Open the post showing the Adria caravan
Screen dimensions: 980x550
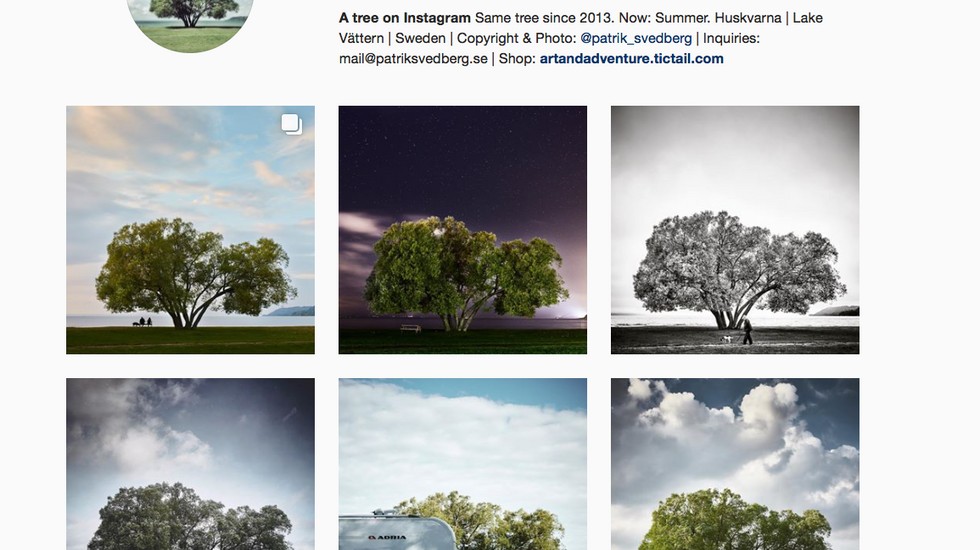point(462,464)
